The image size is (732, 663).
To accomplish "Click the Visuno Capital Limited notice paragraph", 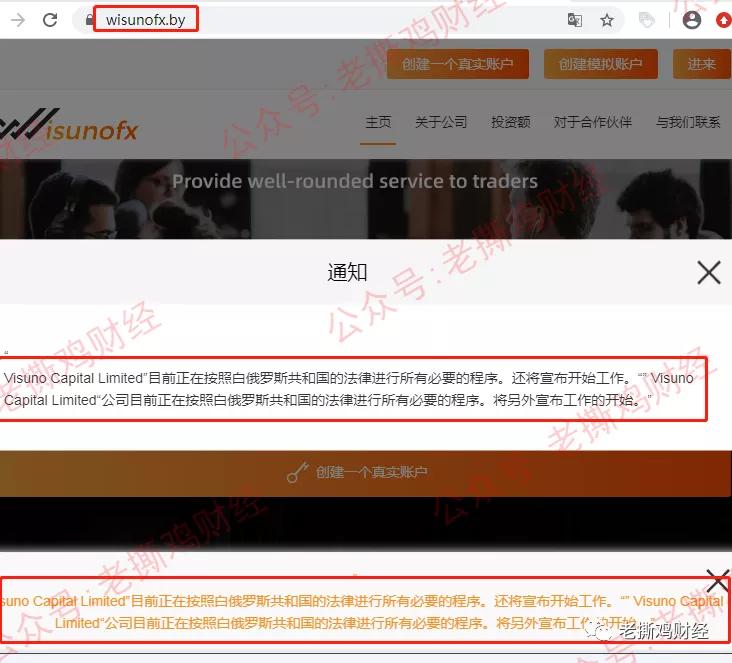I will pyautogui.click(x=349, y=389).
